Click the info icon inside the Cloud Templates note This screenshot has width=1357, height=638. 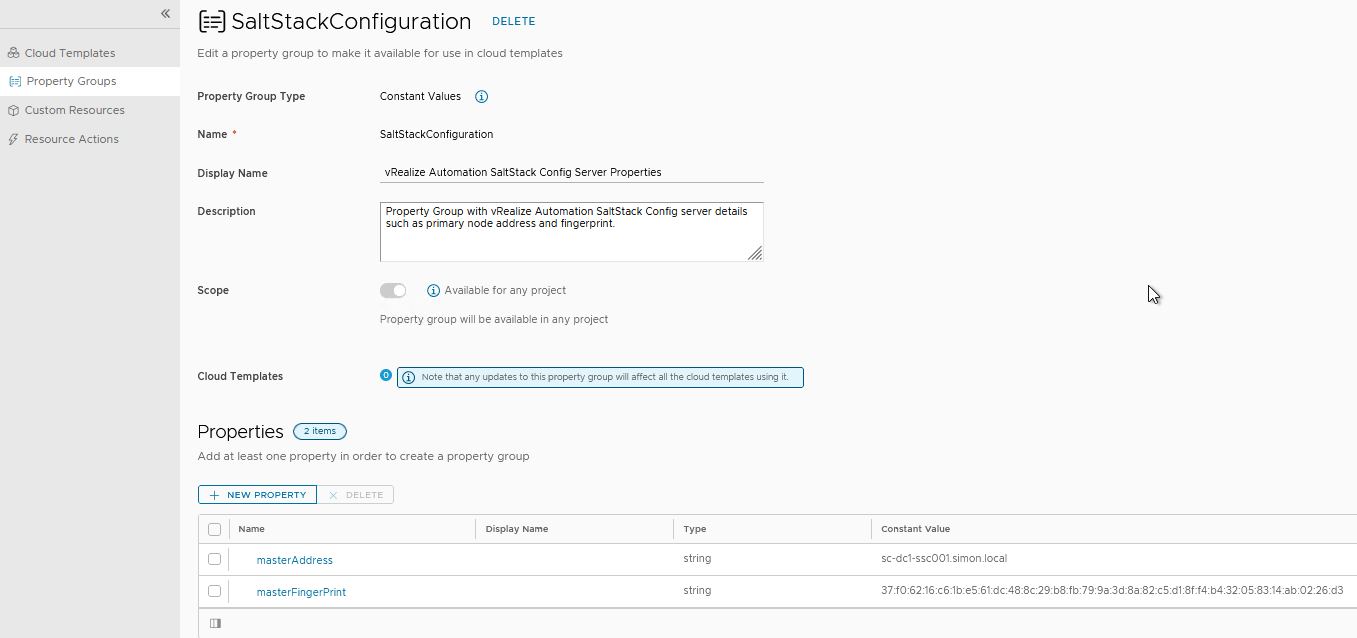coord(408,377)
